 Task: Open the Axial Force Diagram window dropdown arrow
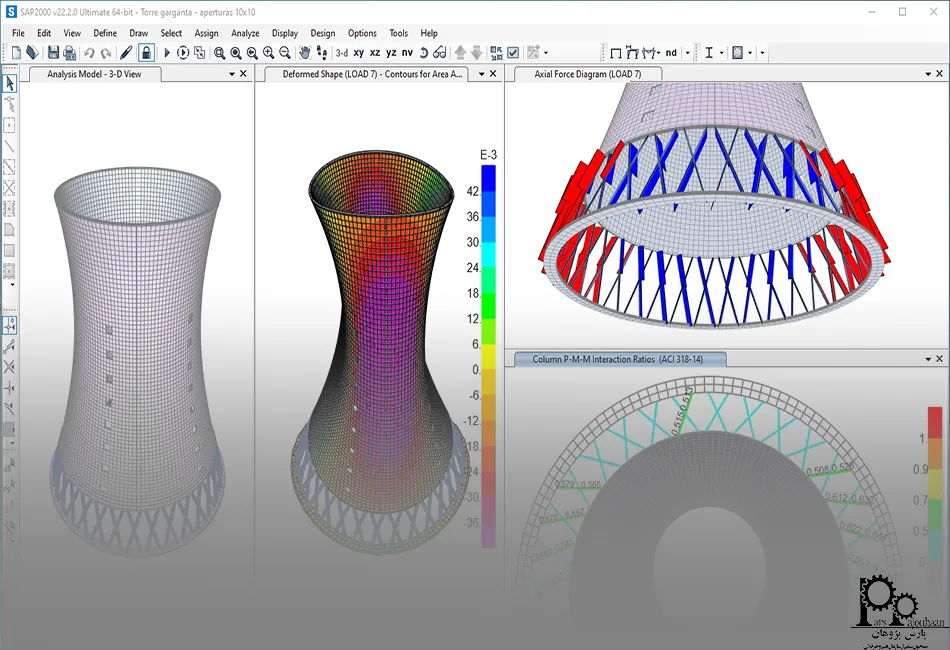[x=927, y=74]
